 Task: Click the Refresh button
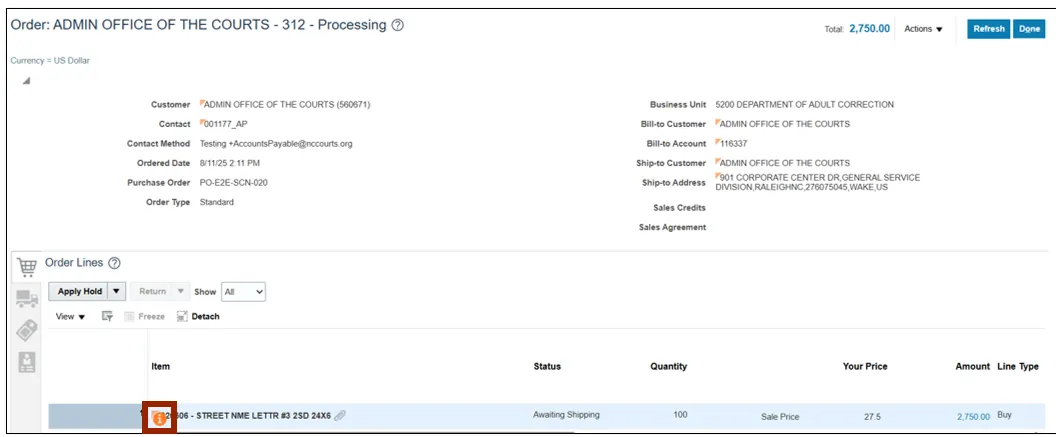point(989,29)
